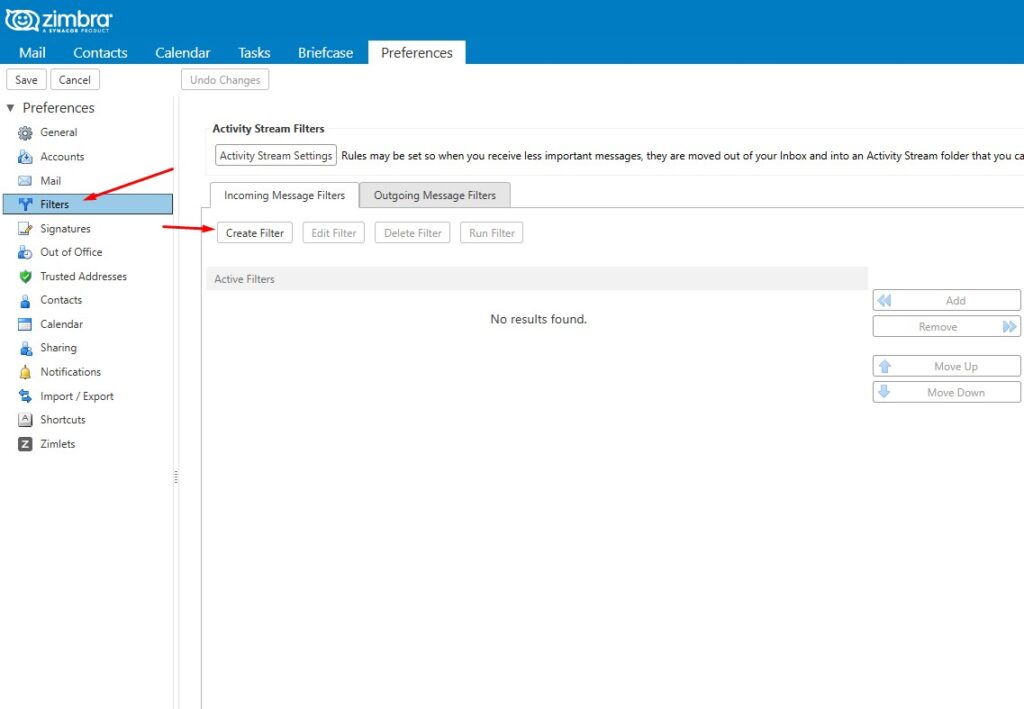Click the Sharing icon

[25, 348]
